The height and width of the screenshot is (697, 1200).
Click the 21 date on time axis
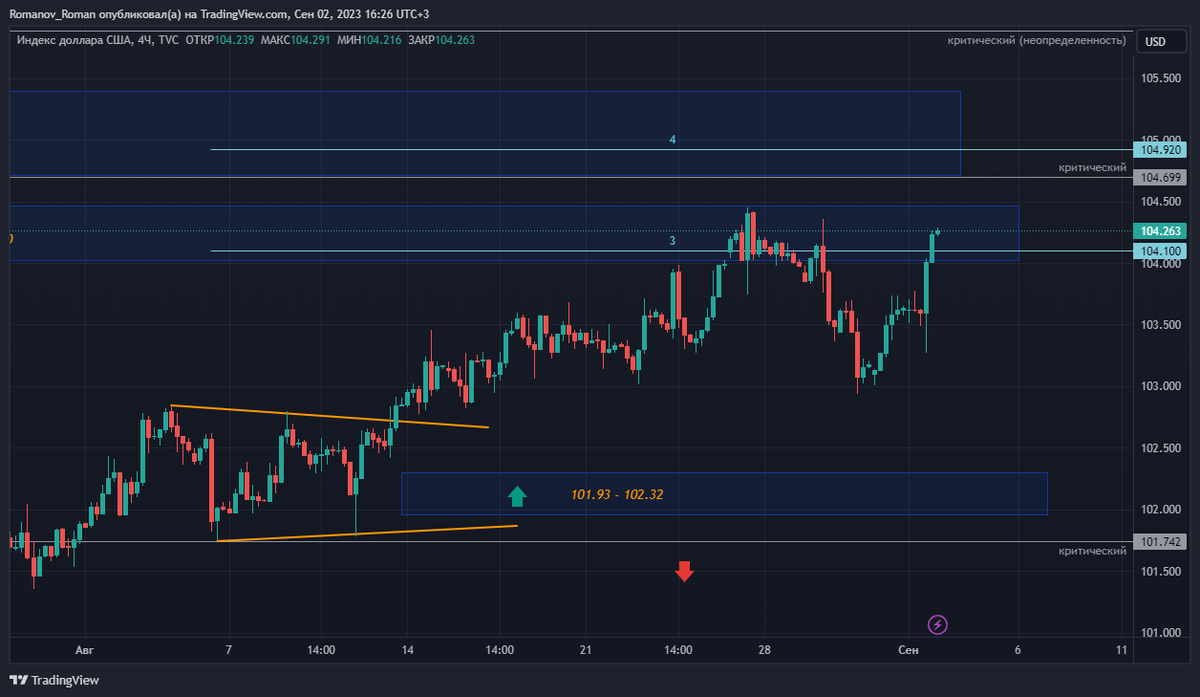(x=585, y=650)
